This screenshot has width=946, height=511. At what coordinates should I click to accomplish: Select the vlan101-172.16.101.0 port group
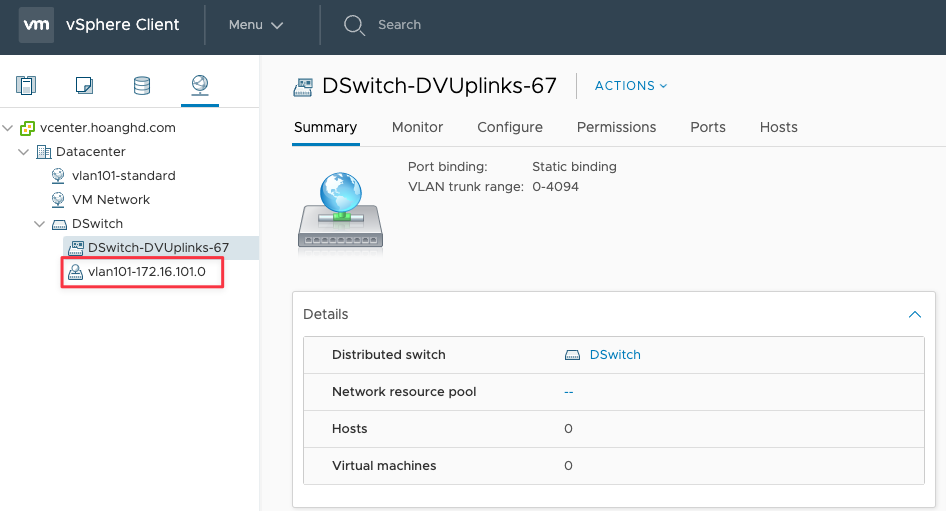tap(147, 271)
